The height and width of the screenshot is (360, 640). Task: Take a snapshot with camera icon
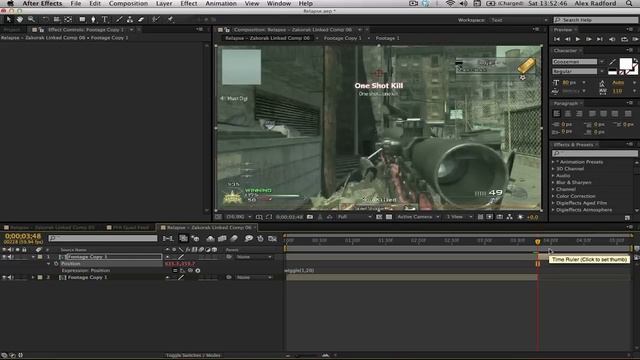click(310, 217)
